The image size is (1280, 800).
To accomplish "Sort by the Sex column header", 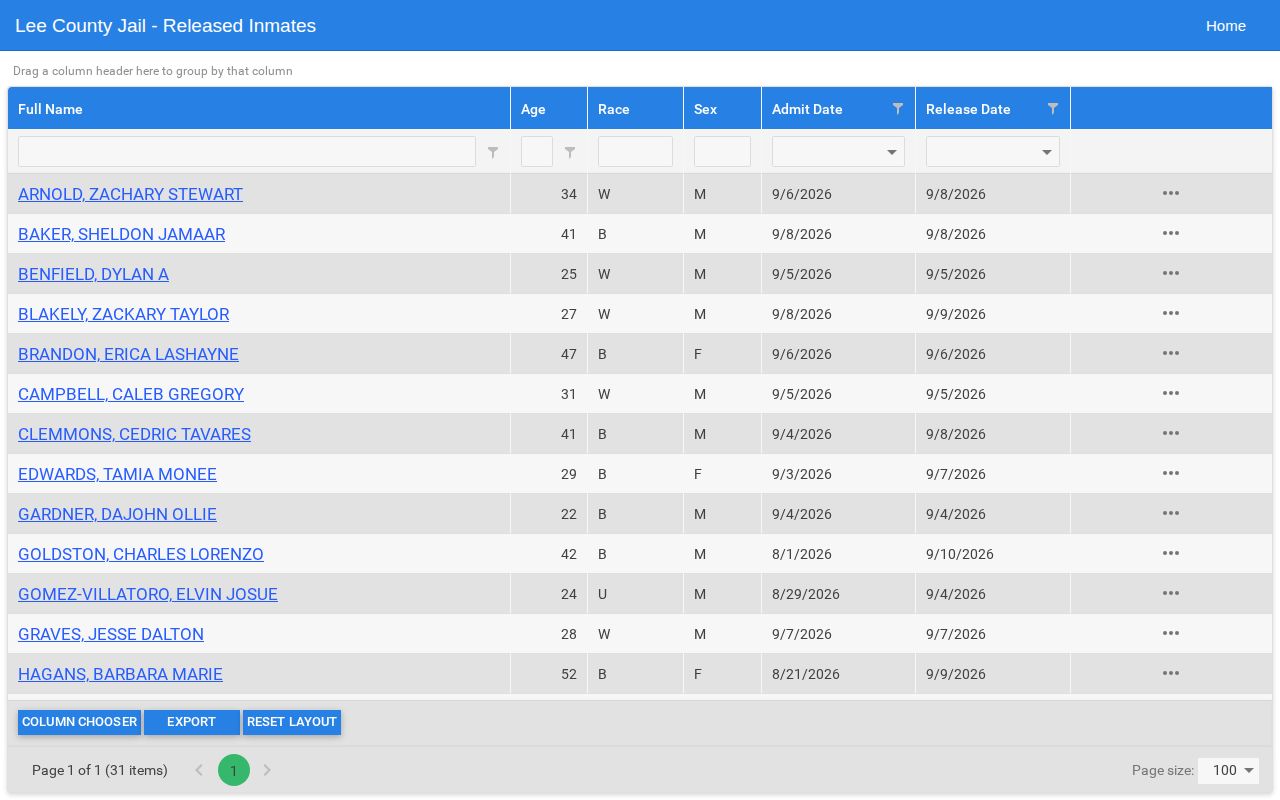I will point(723,108).
